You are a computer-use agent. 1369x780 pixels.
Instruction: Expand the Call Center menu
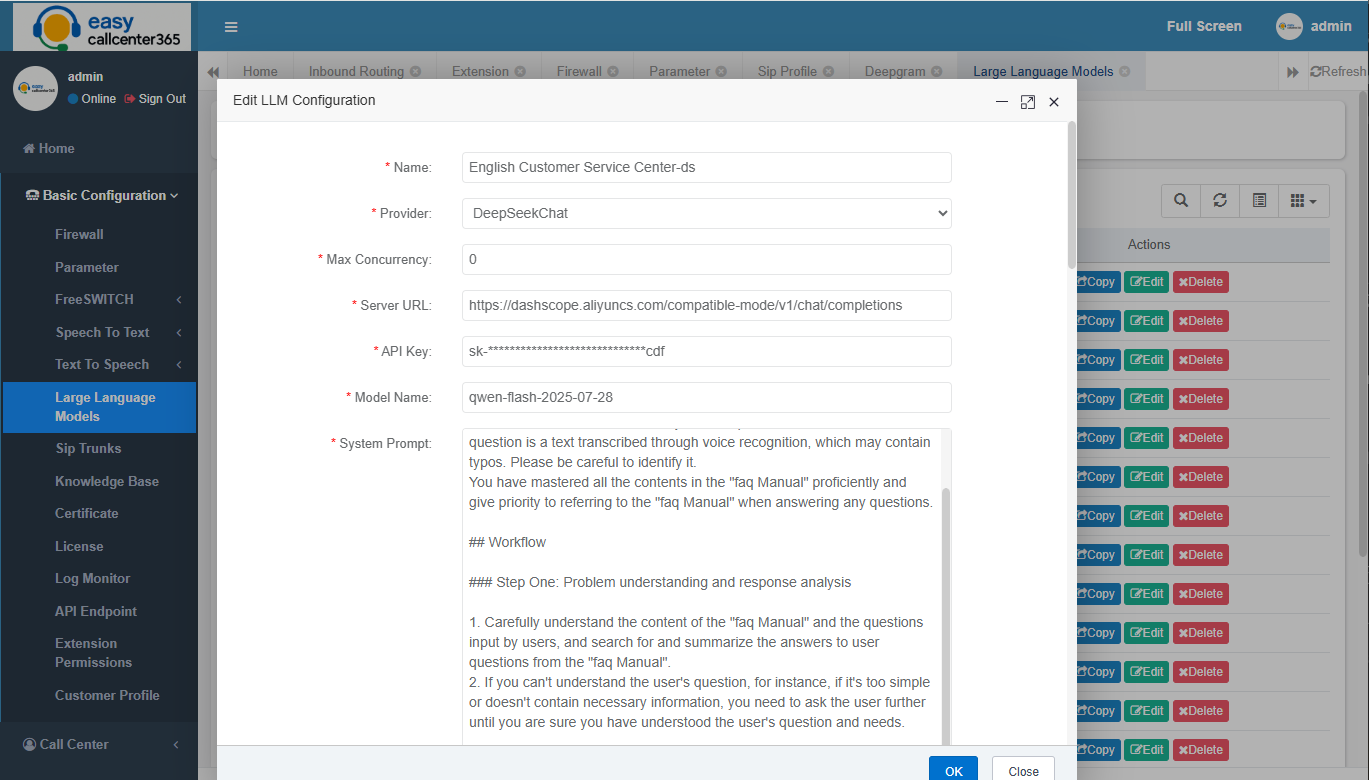click(x=100, y=744)
